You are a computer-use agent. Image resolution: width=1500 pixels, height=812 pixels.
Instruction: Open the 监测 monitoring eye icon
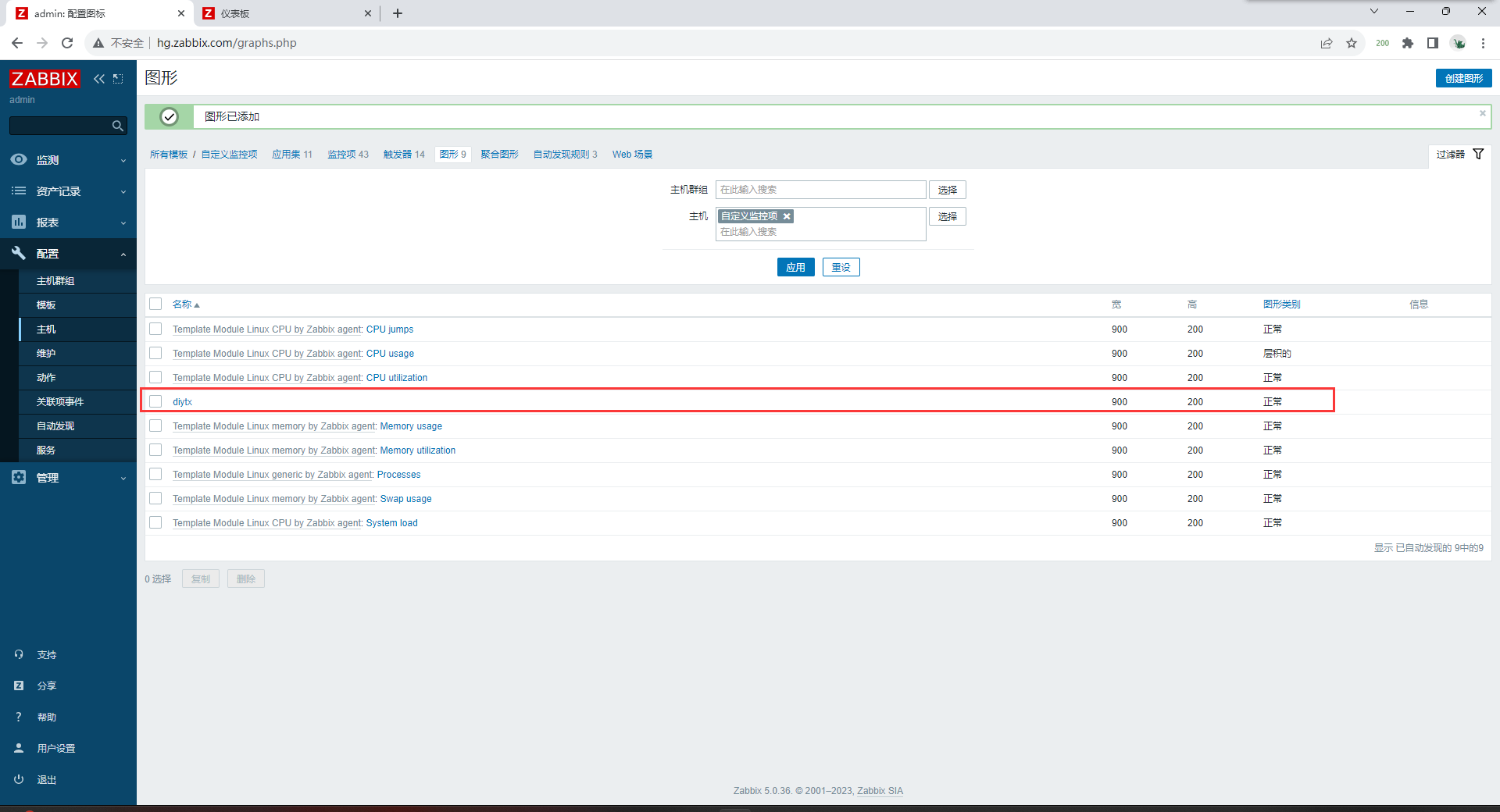tap(19, 159)
